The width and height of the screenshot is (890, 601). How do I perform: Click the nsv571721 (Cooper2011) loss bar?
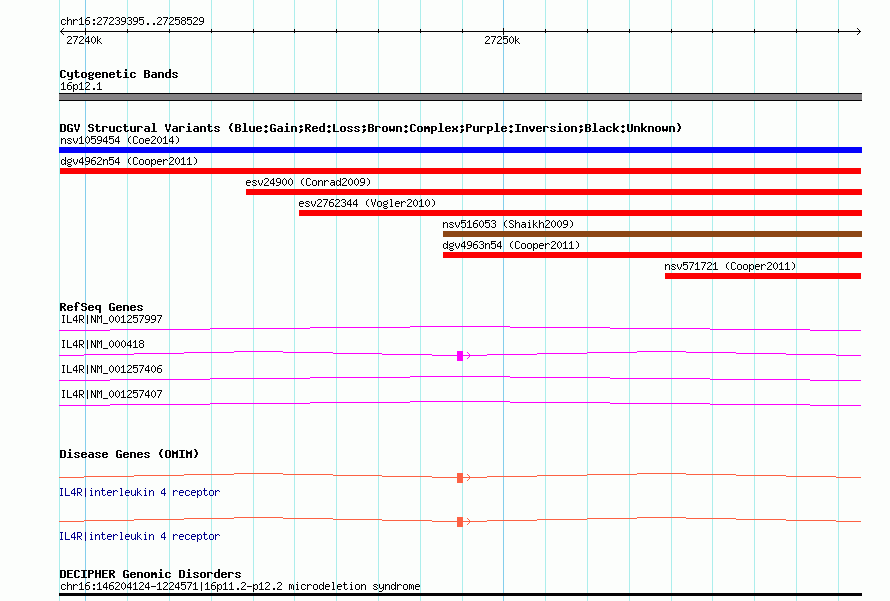pyautogui.click(x=763, y=276)
